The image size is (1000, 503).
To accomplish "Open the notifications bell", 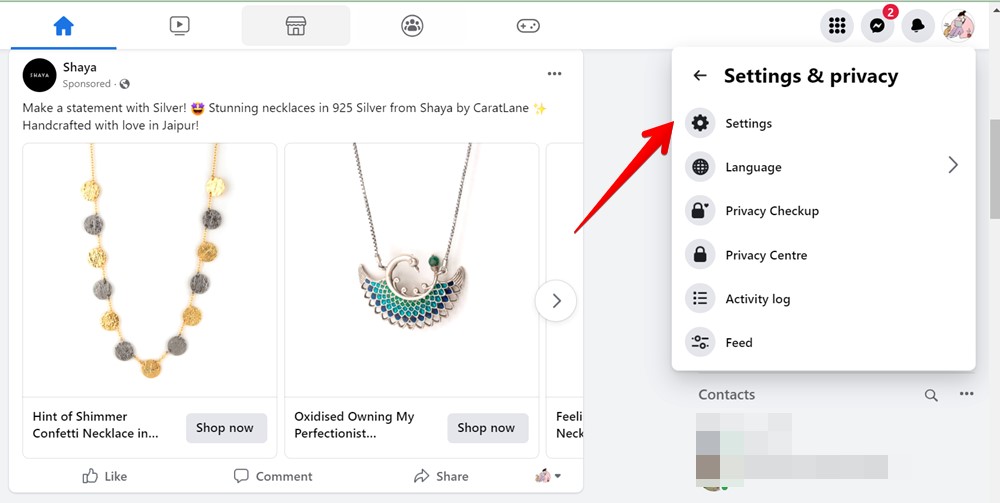I will 917,26.
